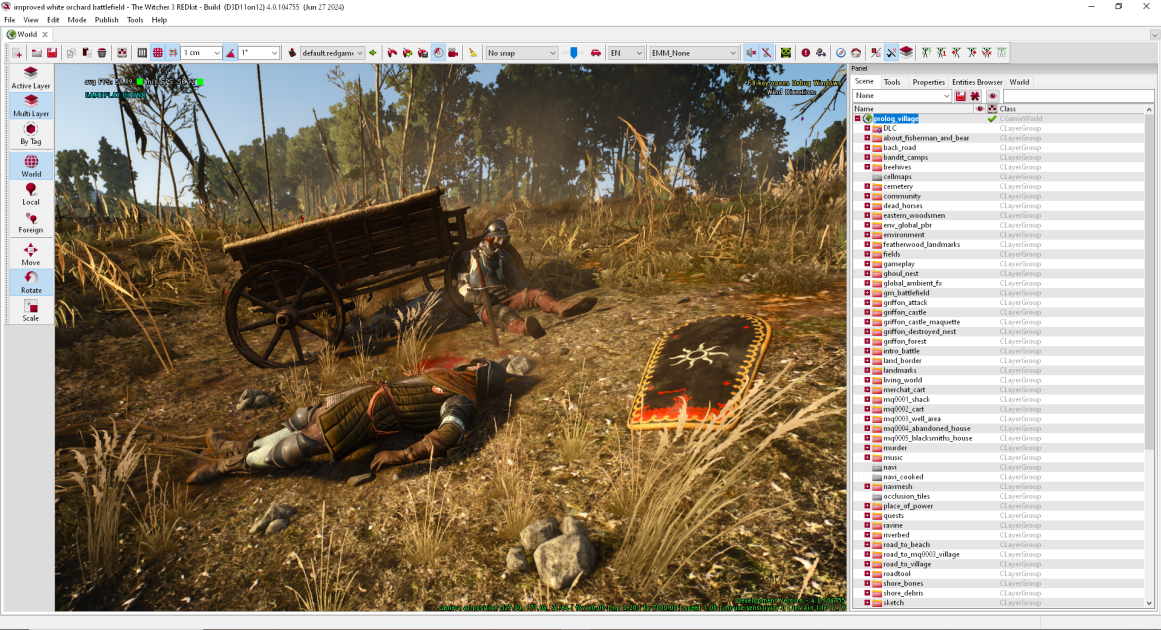Switch to Foreign transform space
This screenshot has height=630, width=1161.
coord(31,222)
